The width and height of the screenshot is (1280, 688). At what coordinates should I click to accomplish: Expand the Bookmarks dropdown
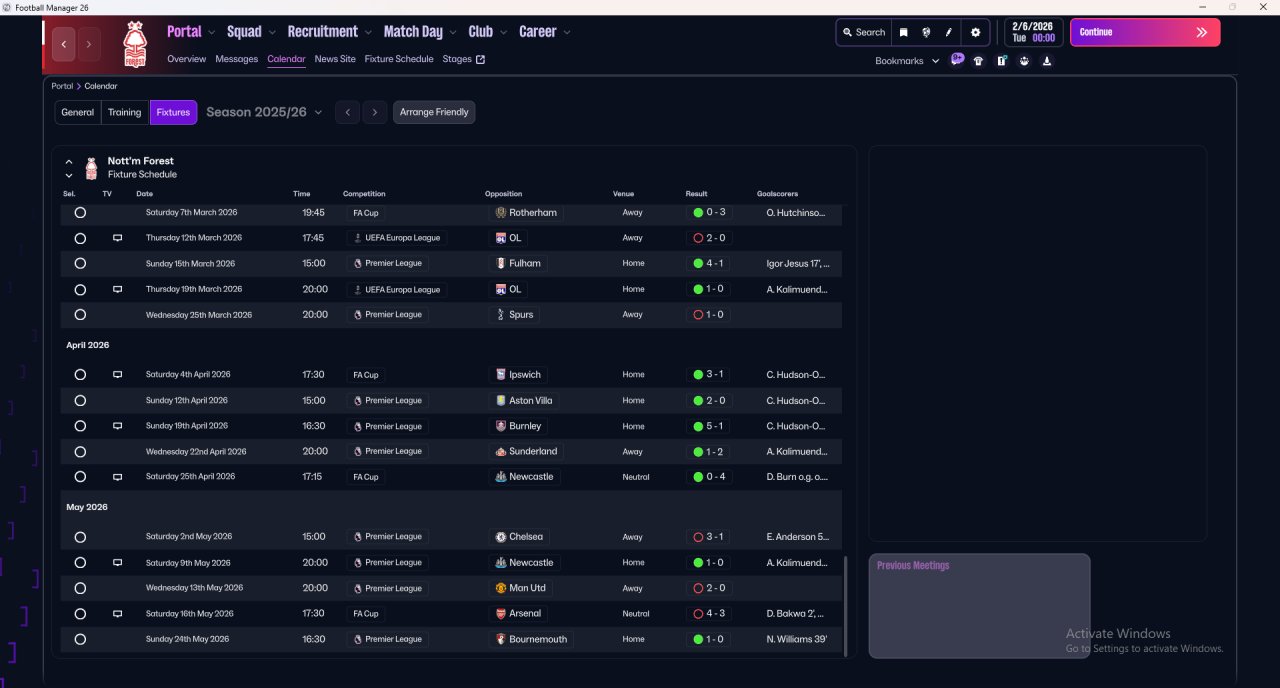[x=907, y=61]
